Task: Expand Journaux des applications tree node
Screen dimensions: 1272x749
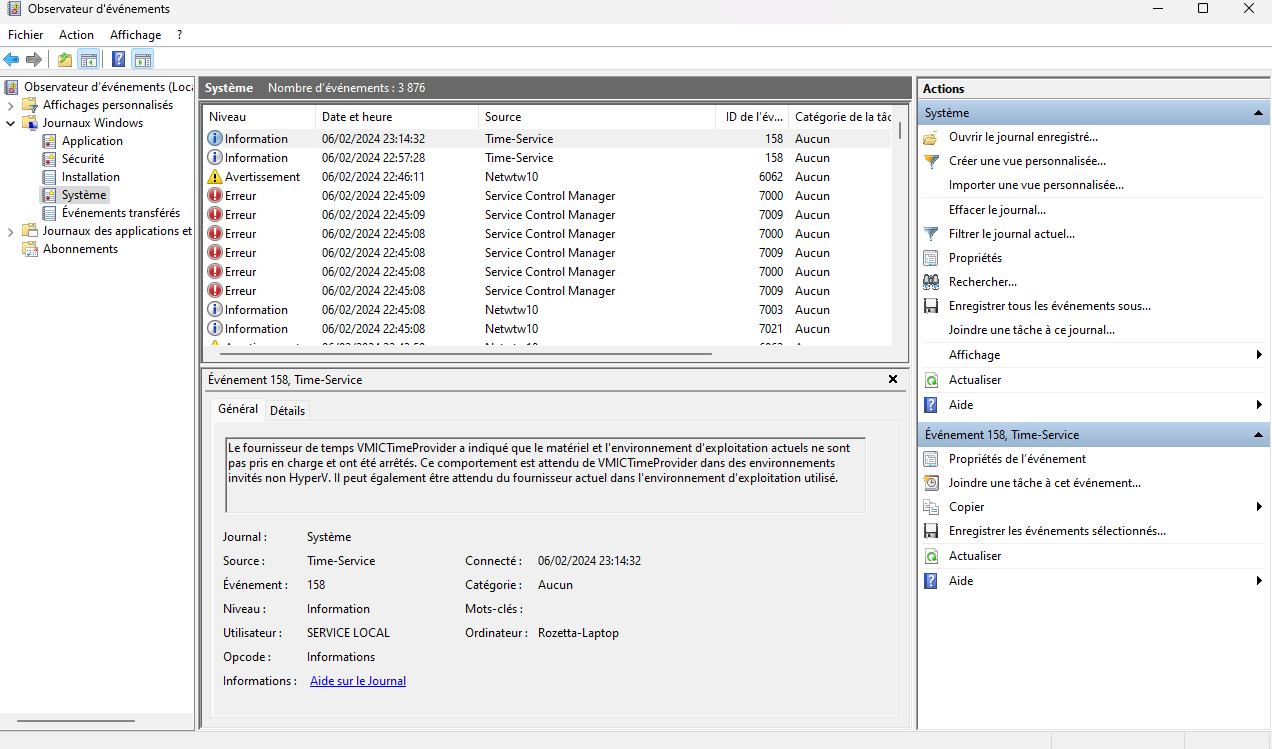Action: [11, 231]
